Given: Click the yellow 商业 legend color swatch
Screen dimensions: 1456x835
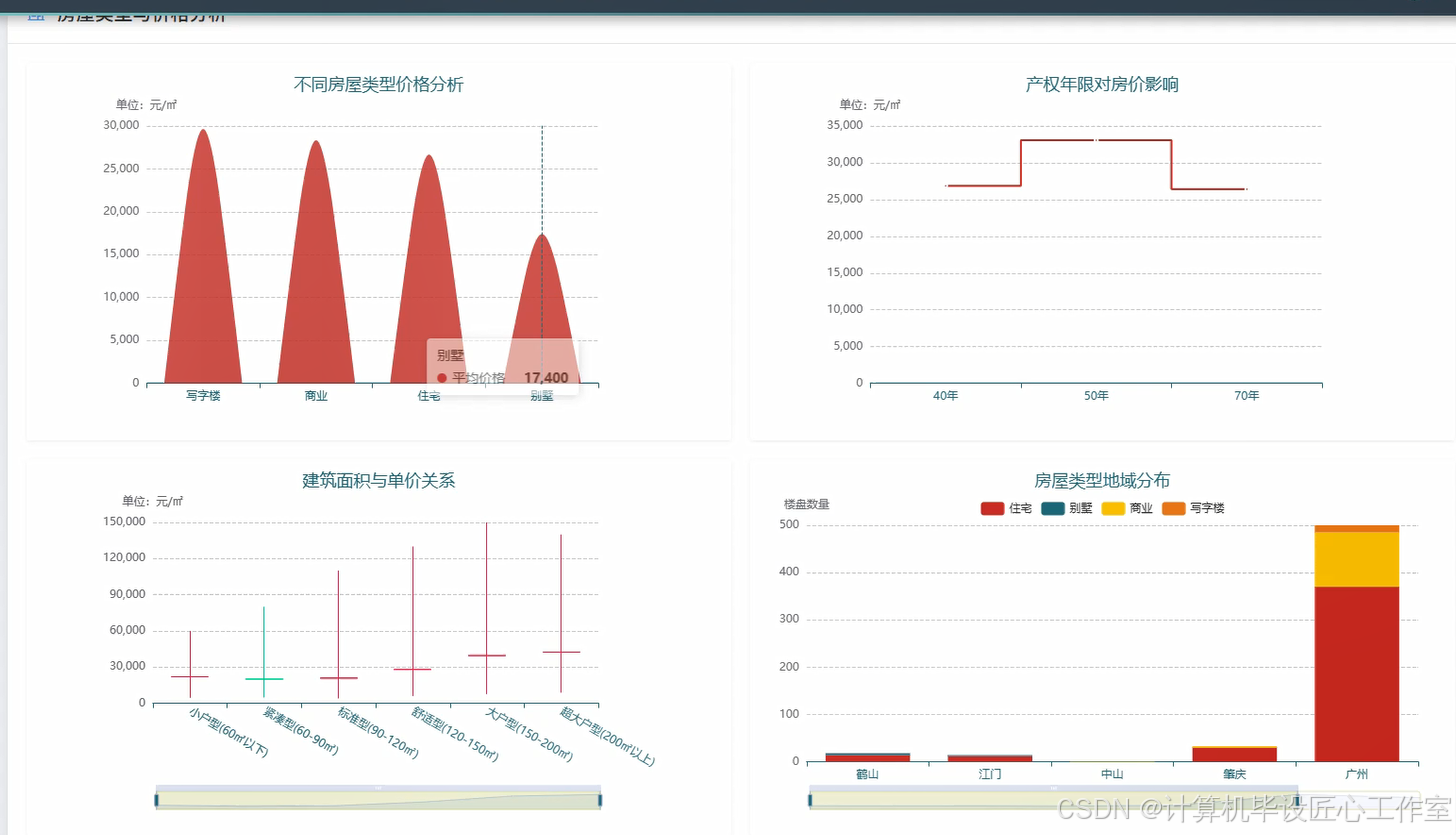Looking at the screenshot, I should click(x=1114, y=508).
